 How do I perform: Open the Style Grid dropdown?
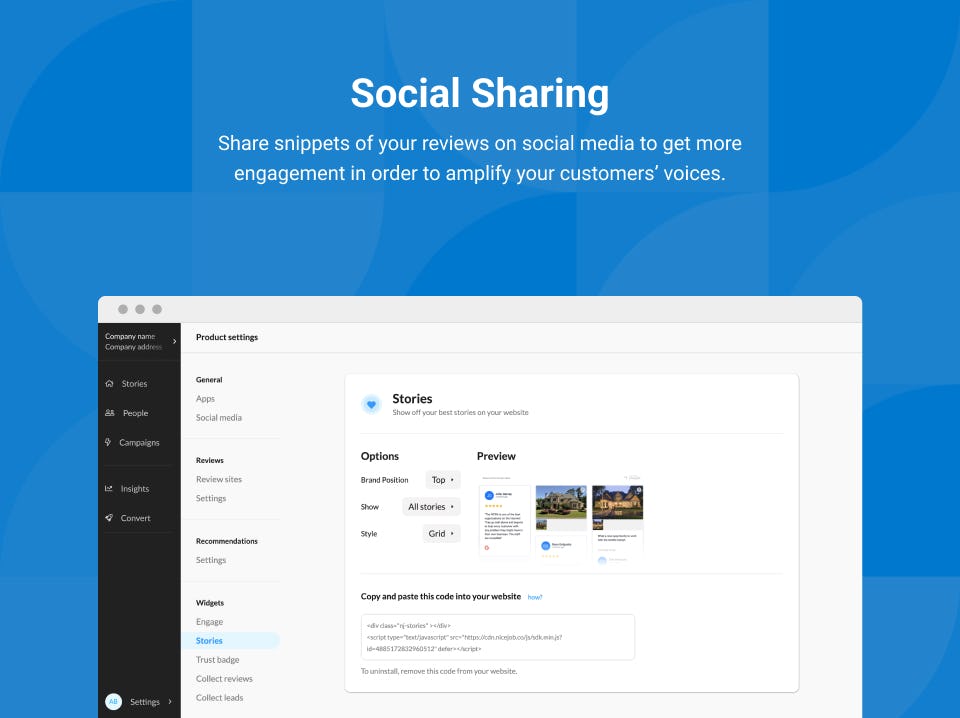[441, 534]
